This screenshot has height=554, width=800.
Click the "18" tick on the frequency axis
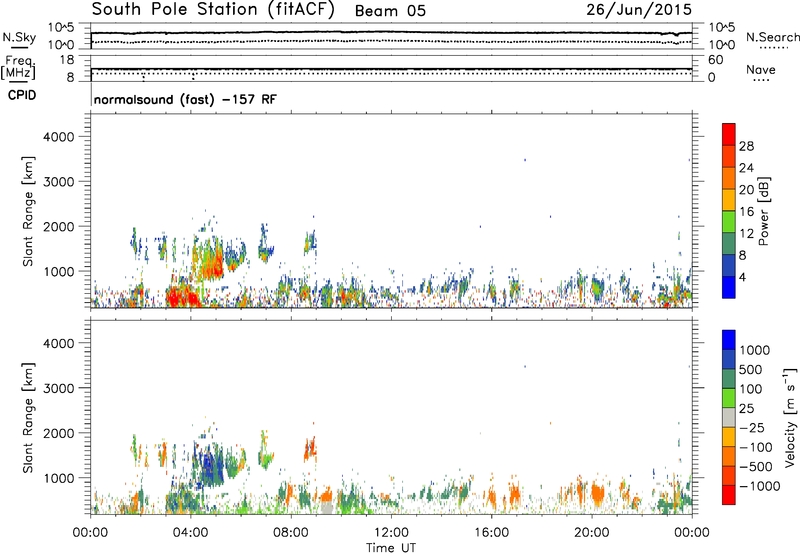[x=67, y=60]
